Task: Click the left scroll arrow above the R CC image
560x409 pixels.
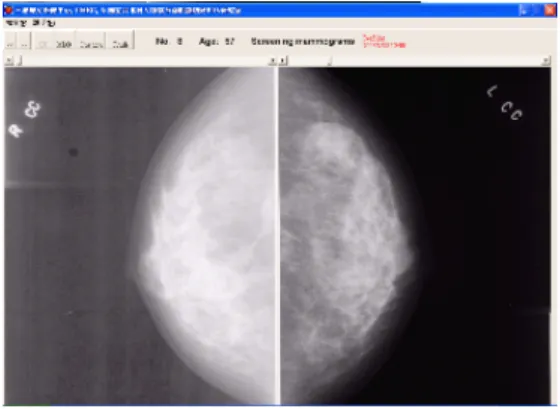Action: tap(9, 61)
